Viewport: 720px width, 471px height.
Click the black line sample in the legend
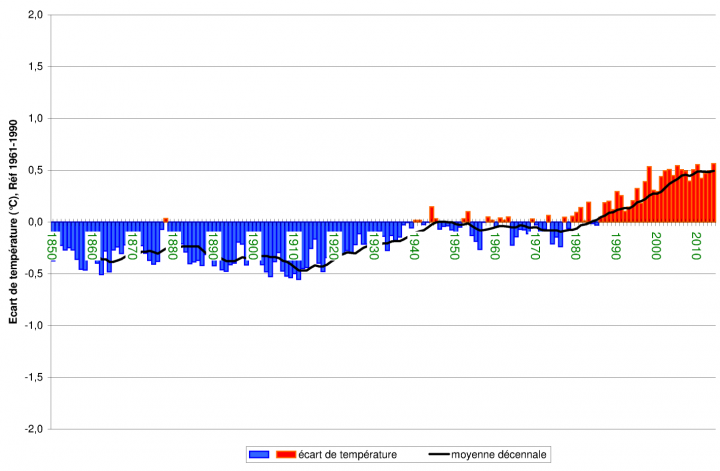pyautogui.click(x=439, y=454)
